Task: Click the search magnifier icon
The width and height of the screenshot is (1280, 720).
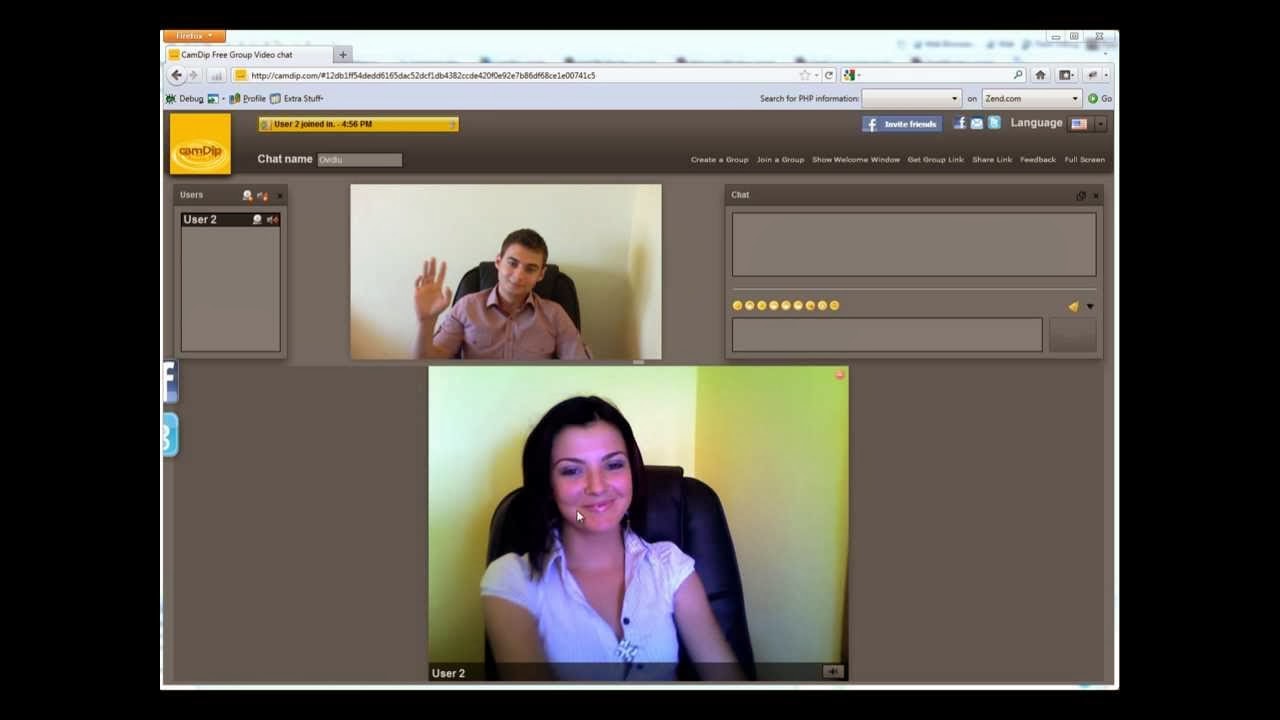Action: click(x=1018, y=75)
